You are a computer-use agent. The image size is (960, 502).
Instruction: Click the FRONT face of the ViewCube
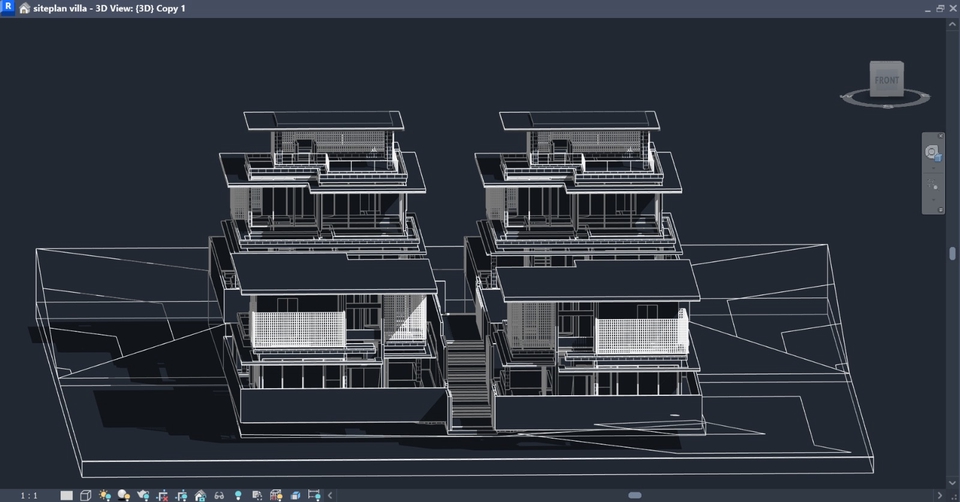pos(887,80)
